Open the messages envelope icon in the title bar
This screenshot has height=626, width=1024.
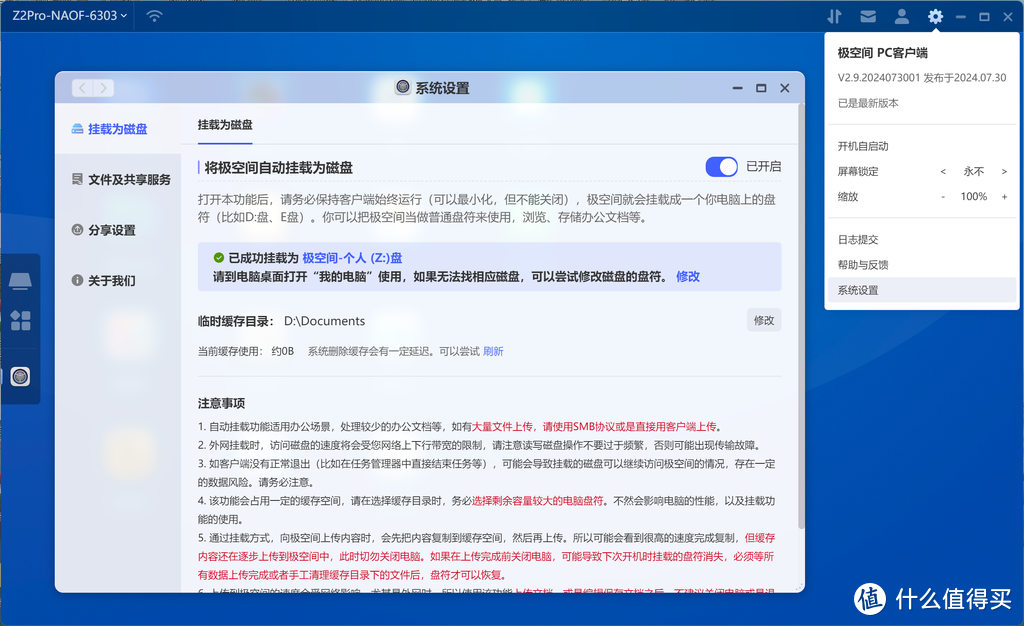pos(867,16)
